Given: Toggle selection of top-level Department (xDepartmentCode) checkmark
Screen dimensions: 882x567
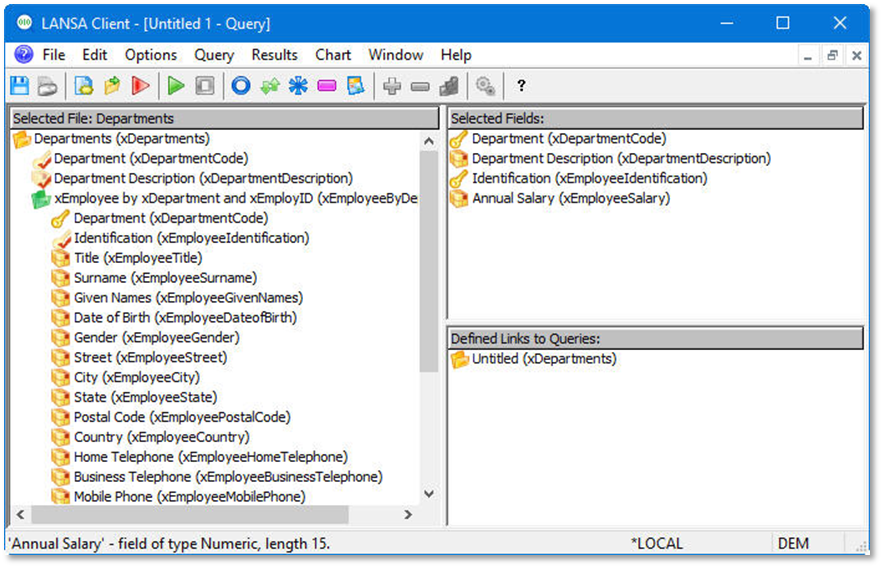Looking at the screenshot, I should [42, 159].
